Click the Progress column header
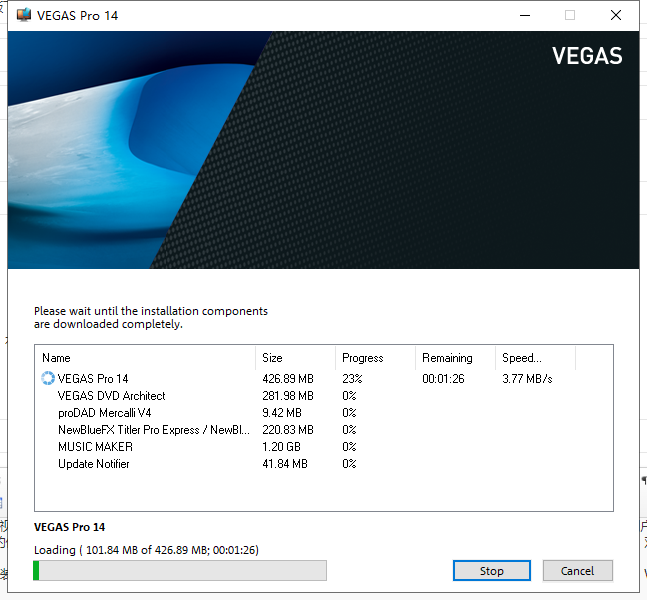This screenshot has width=647, height=600. [x=375, y=358]
